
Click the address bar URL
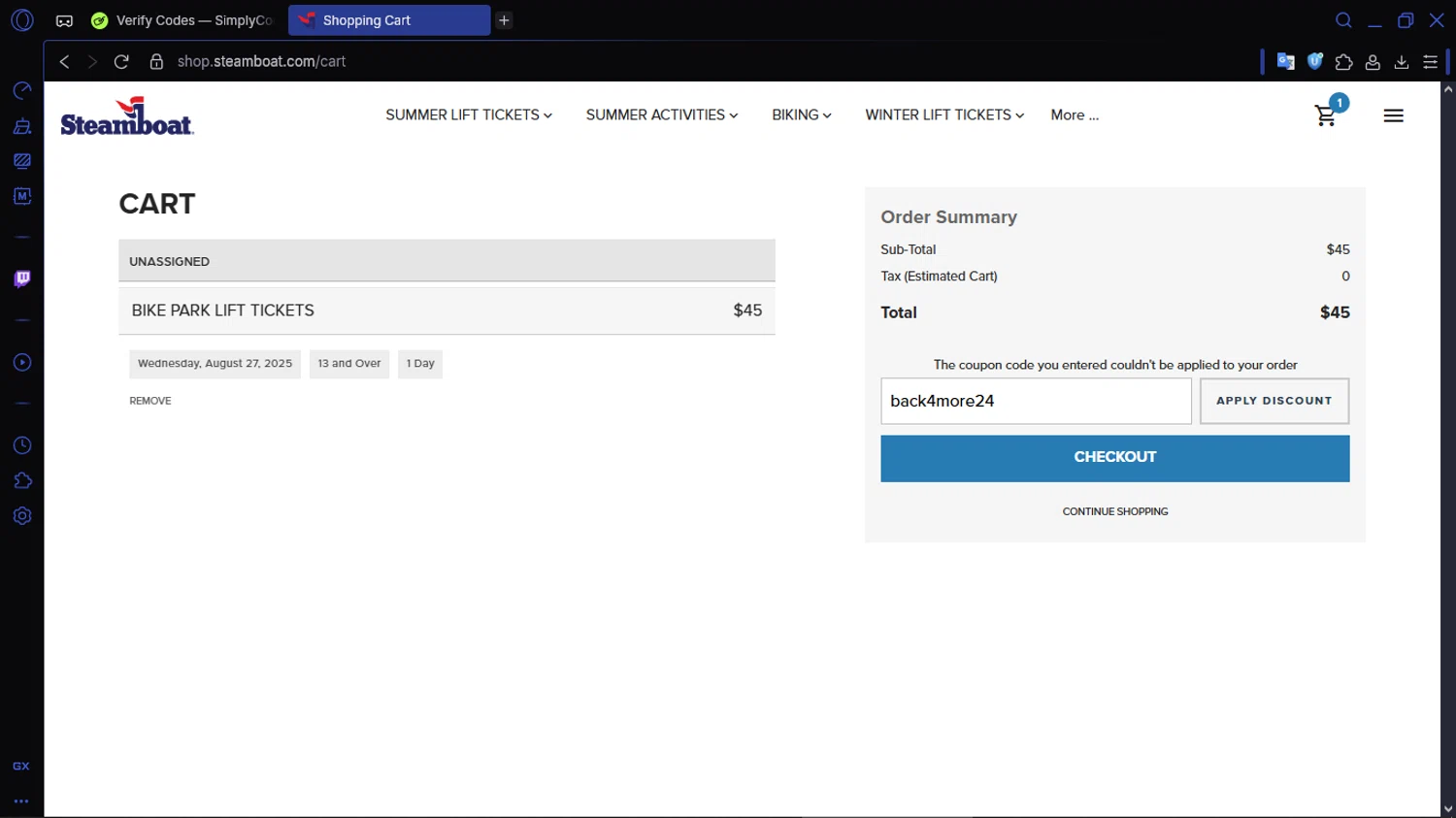(261, 61)
